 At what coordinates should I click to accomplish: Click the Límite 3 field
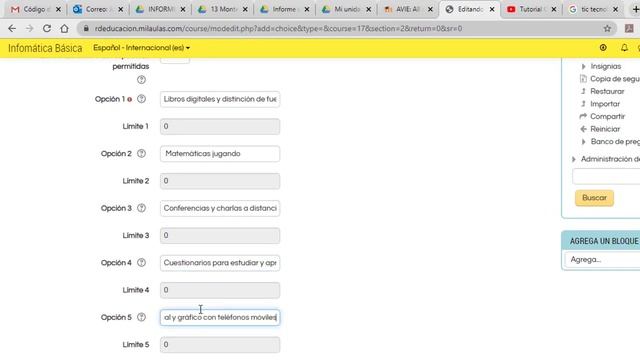220,236
